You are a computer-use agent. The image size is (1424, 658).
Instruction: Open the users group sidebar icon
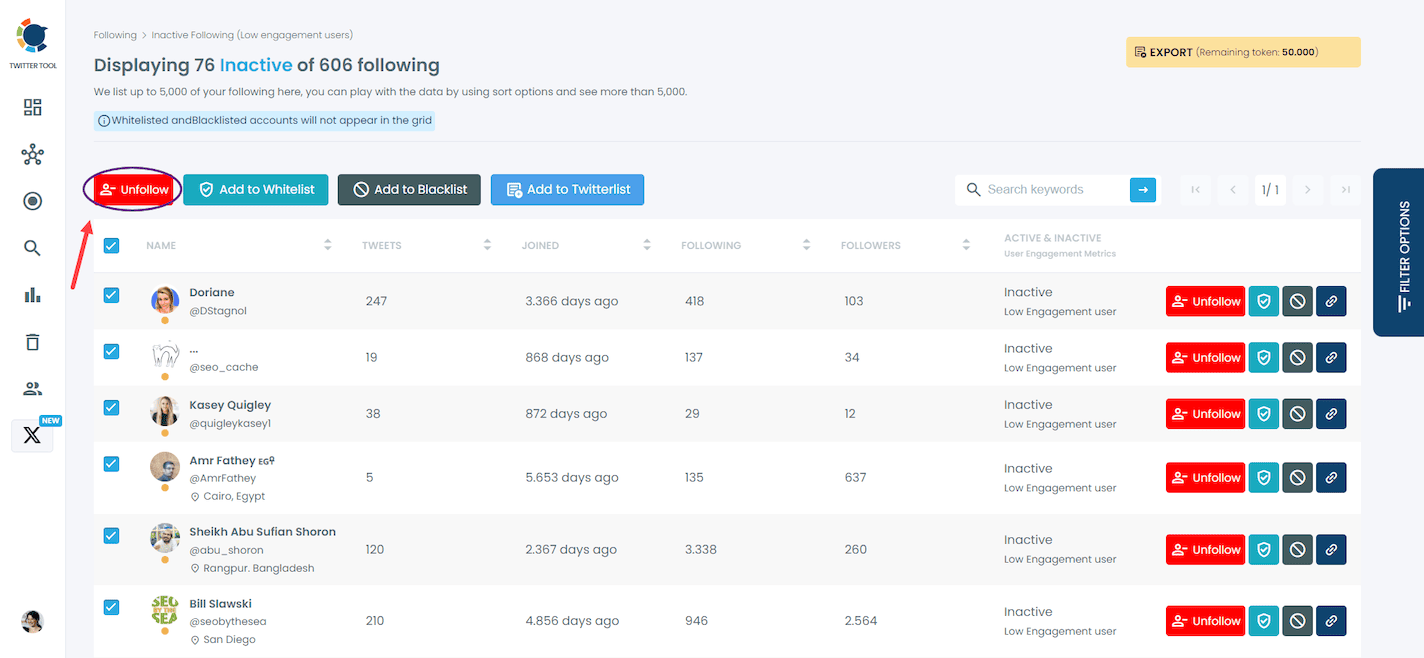tap(32, 389)
